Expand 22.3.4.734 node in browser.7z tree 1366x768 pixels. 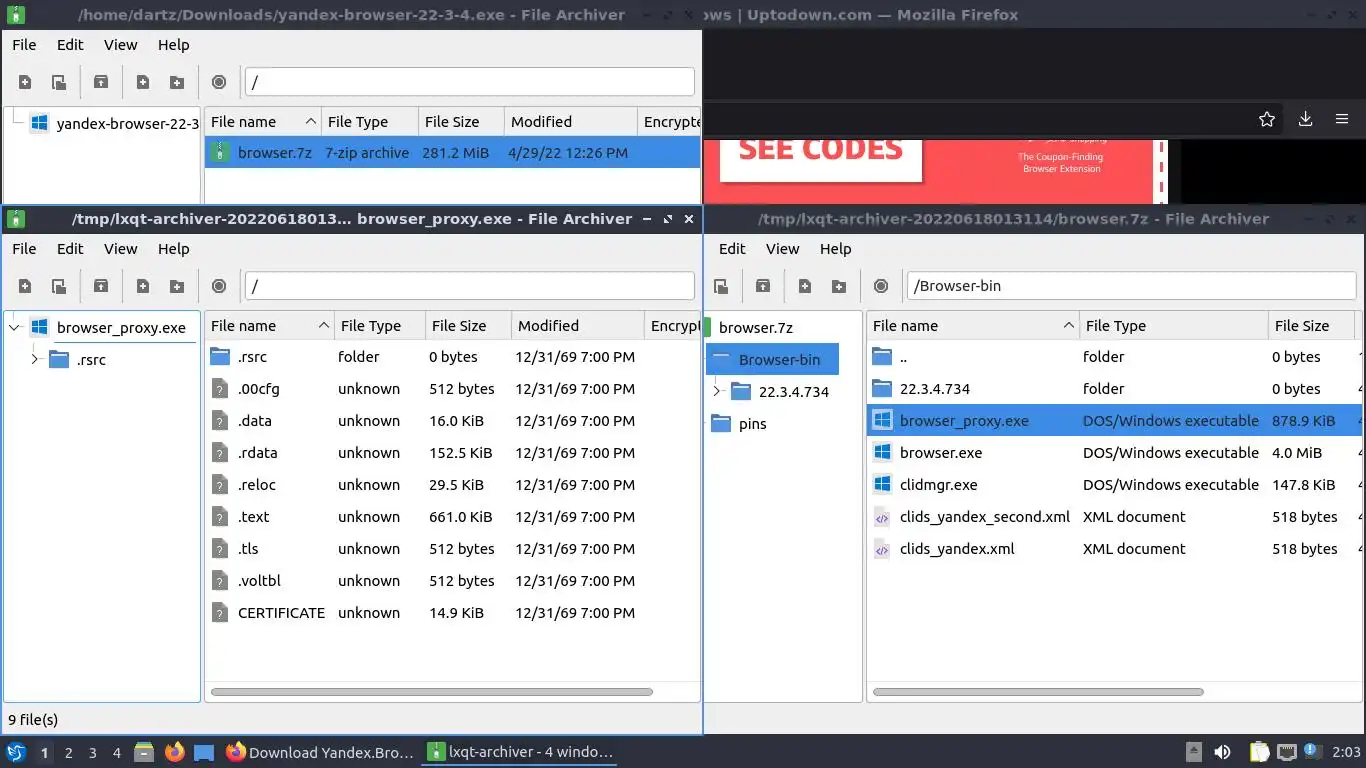(x=717, y=391)
